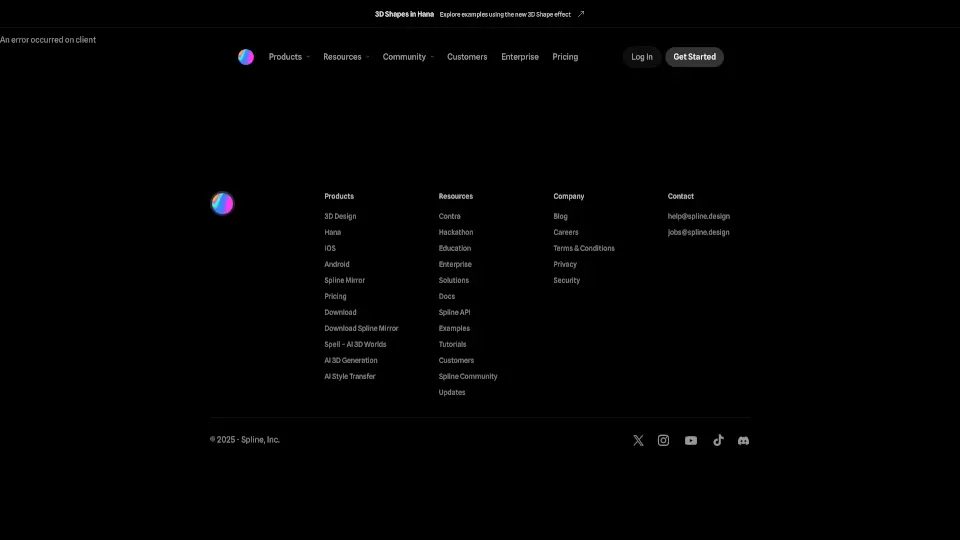Click the arrow icon in the announcement banner
The width and height of the screenshot is (960, 540).
point(581,14)
